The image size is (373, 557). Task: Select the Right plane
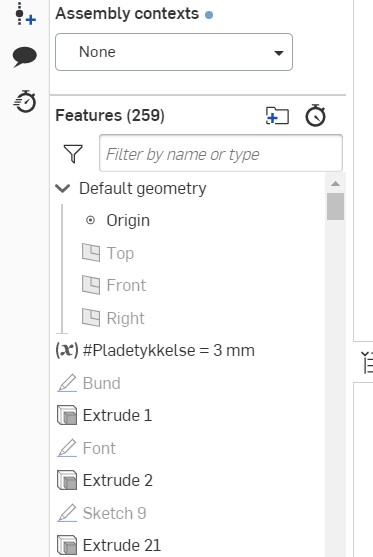tap(113, 318)
